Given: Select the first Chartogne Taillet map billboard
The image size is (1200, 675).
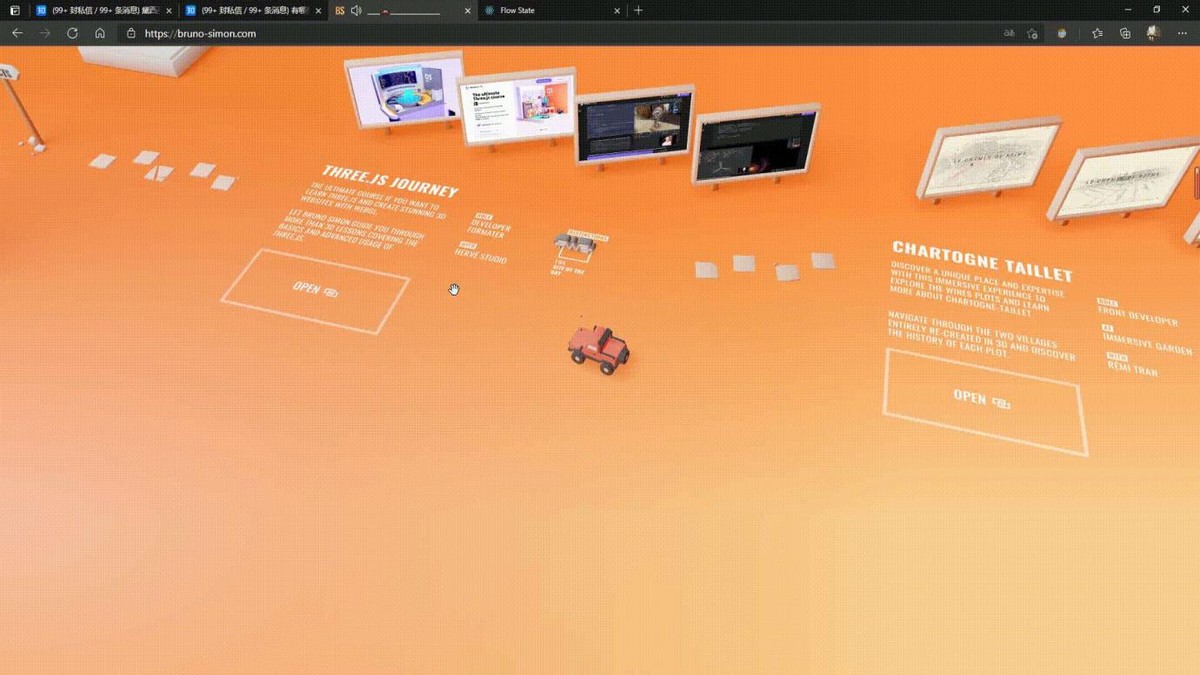Looking at the screenshot, I should (989, 159).
